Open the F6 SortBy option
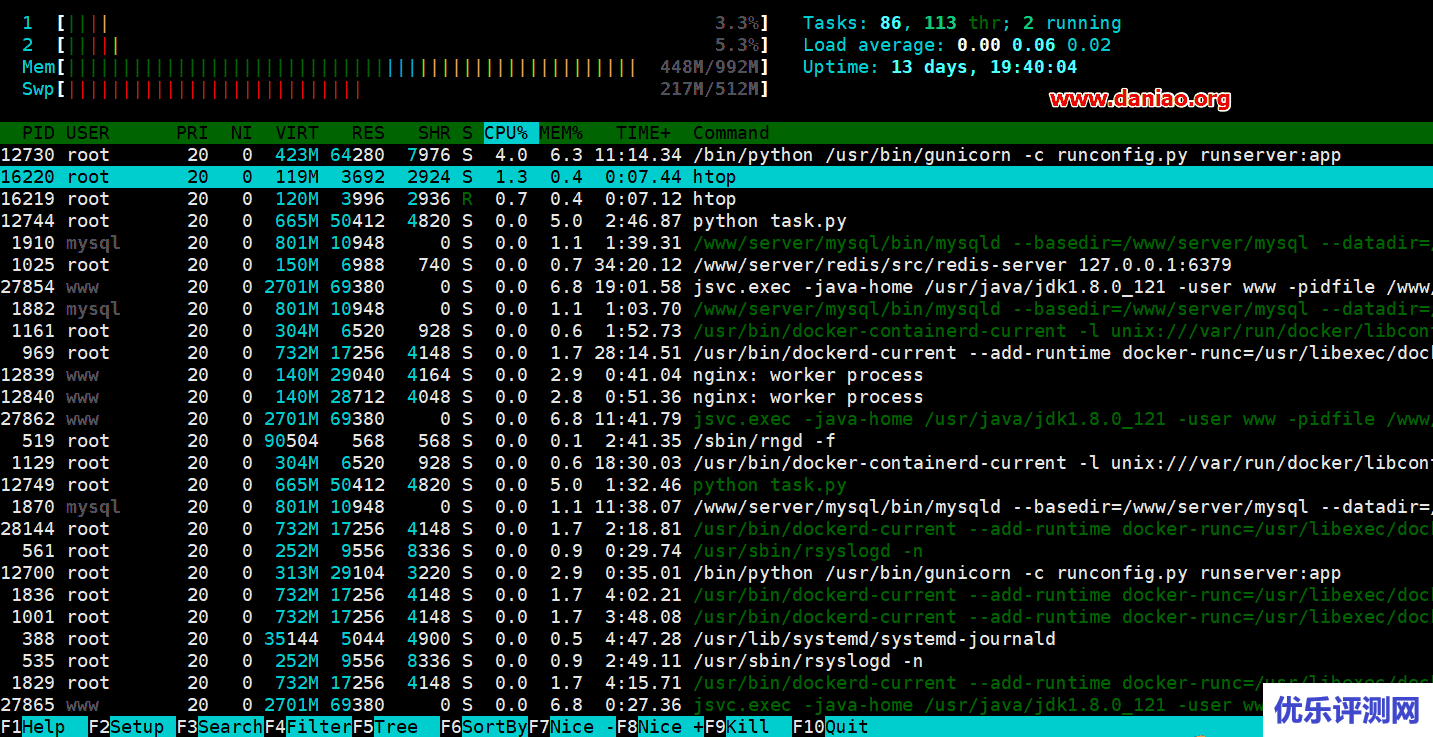The image size is (1433, 737). 484,727
